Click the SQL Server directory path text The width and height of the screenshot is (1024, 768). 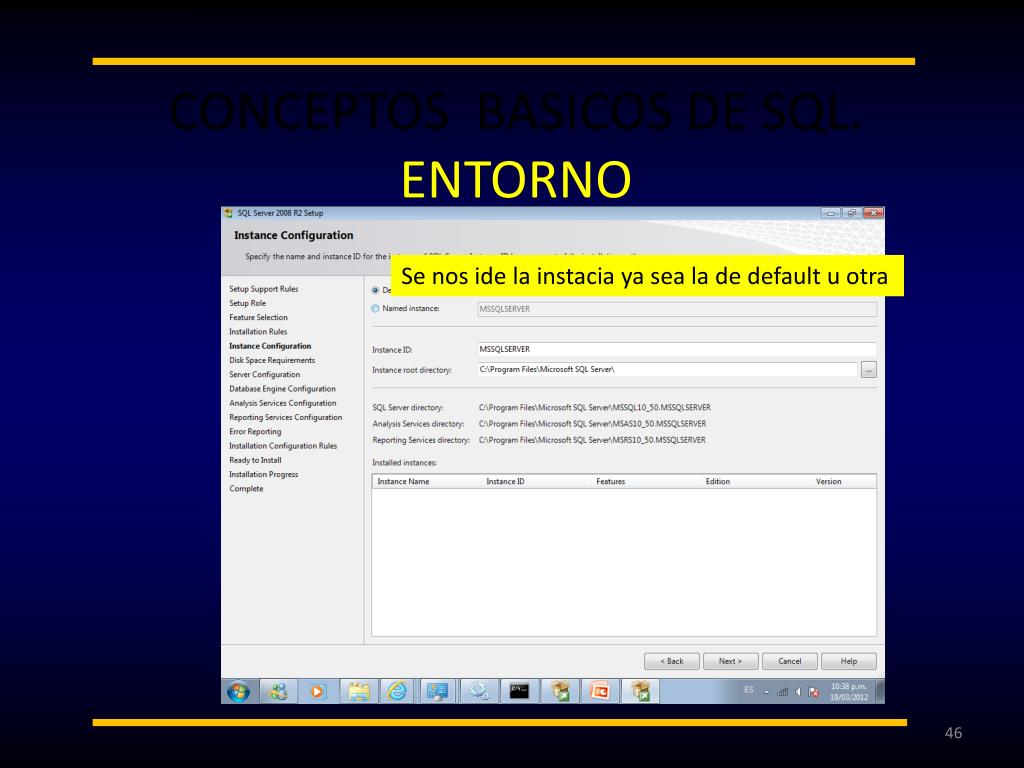coord(594,408)
